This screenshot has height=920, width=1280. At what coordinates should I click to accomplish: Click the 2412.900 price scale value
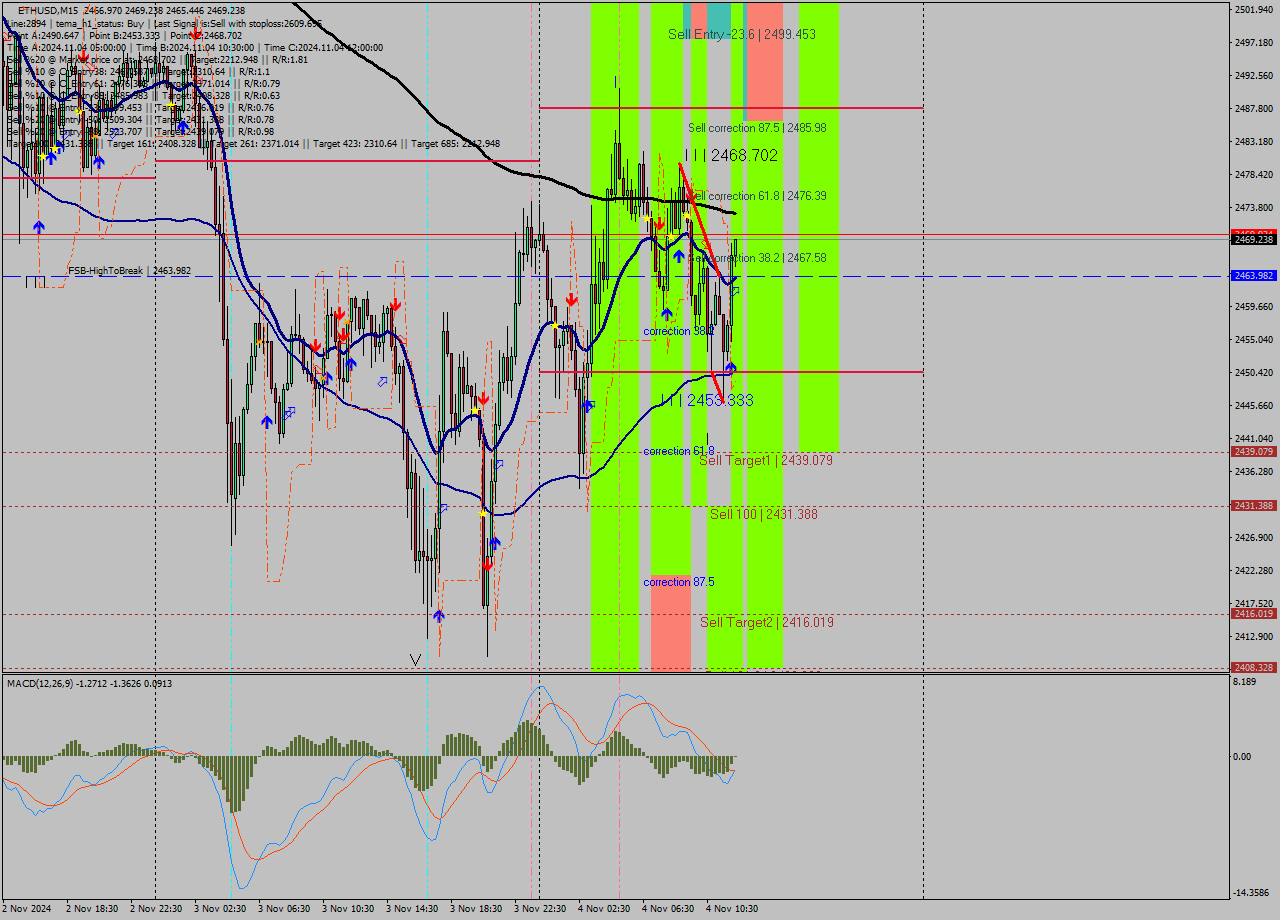coord(1254,637)
